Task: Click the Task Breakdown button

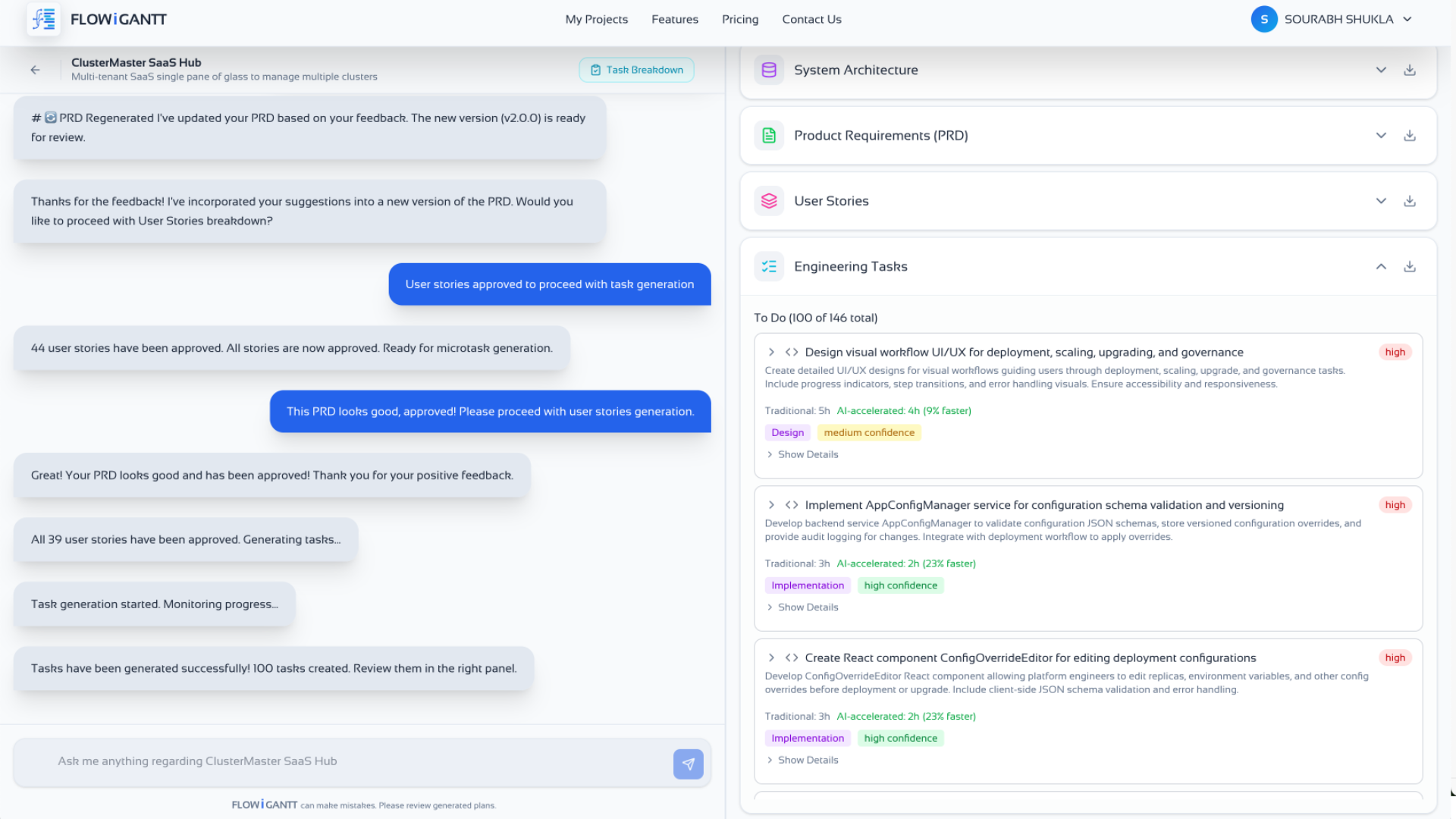Action: (636, 70)
